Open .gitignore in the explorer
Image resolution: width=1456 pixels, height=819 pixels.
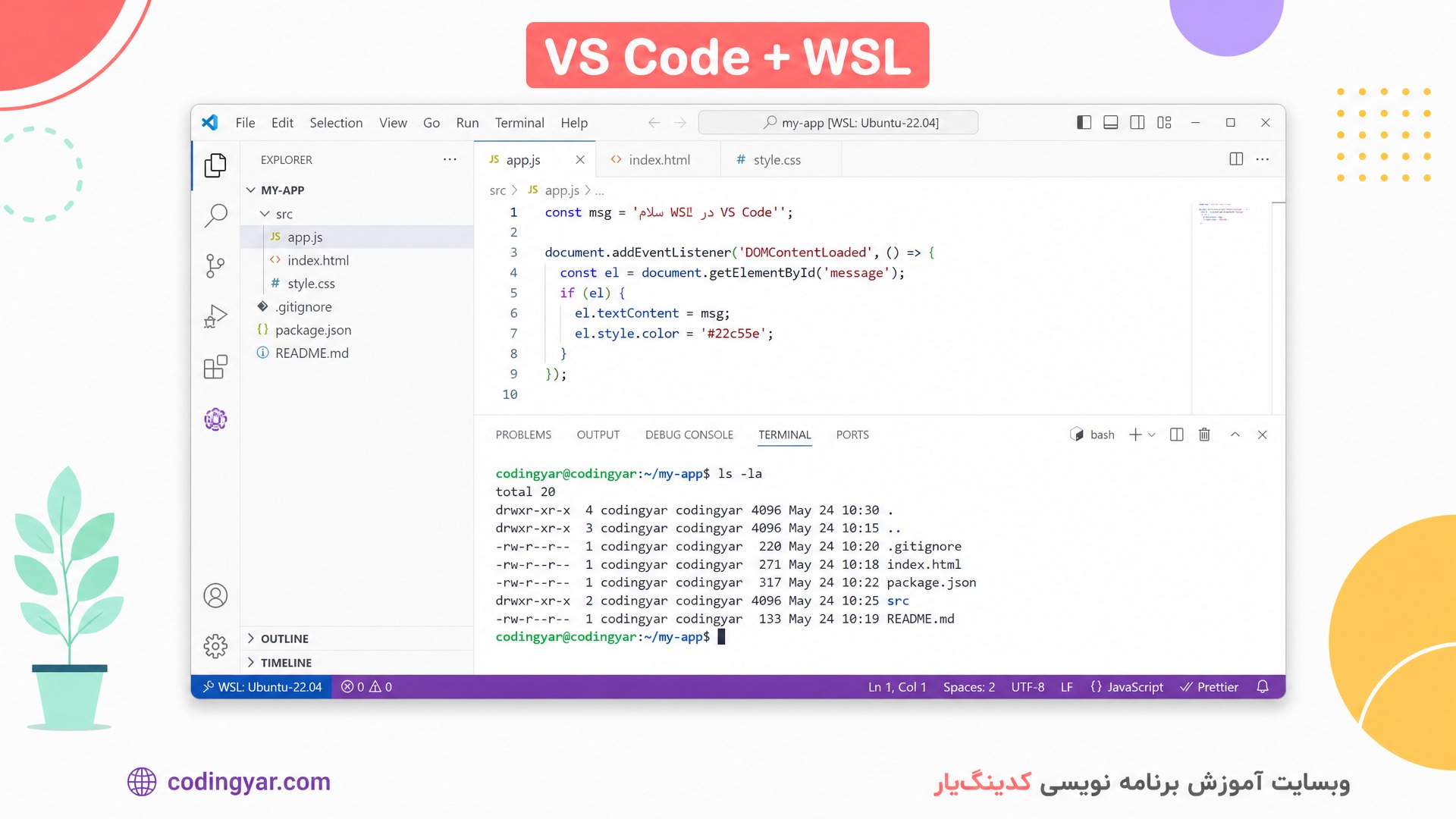click(356, 306)
